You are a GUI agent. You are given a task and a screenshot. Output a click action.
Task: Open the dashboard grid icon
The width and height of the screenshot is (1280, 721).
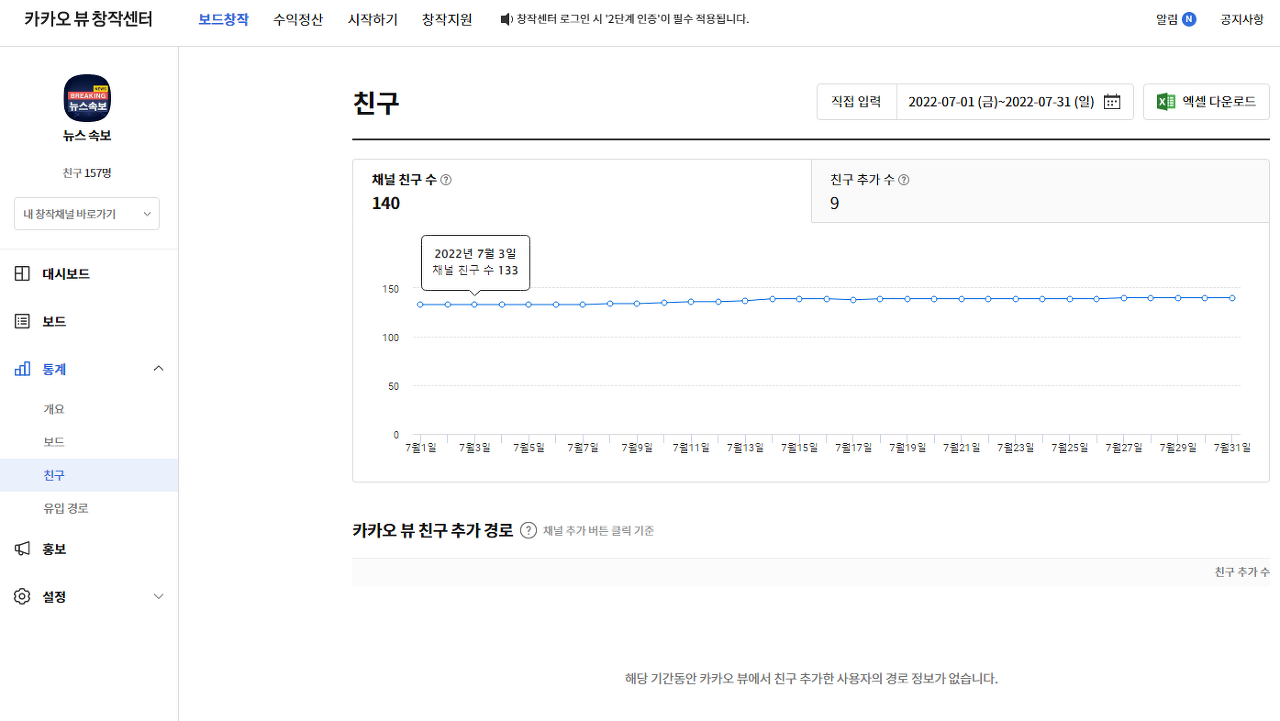point(22,274)
